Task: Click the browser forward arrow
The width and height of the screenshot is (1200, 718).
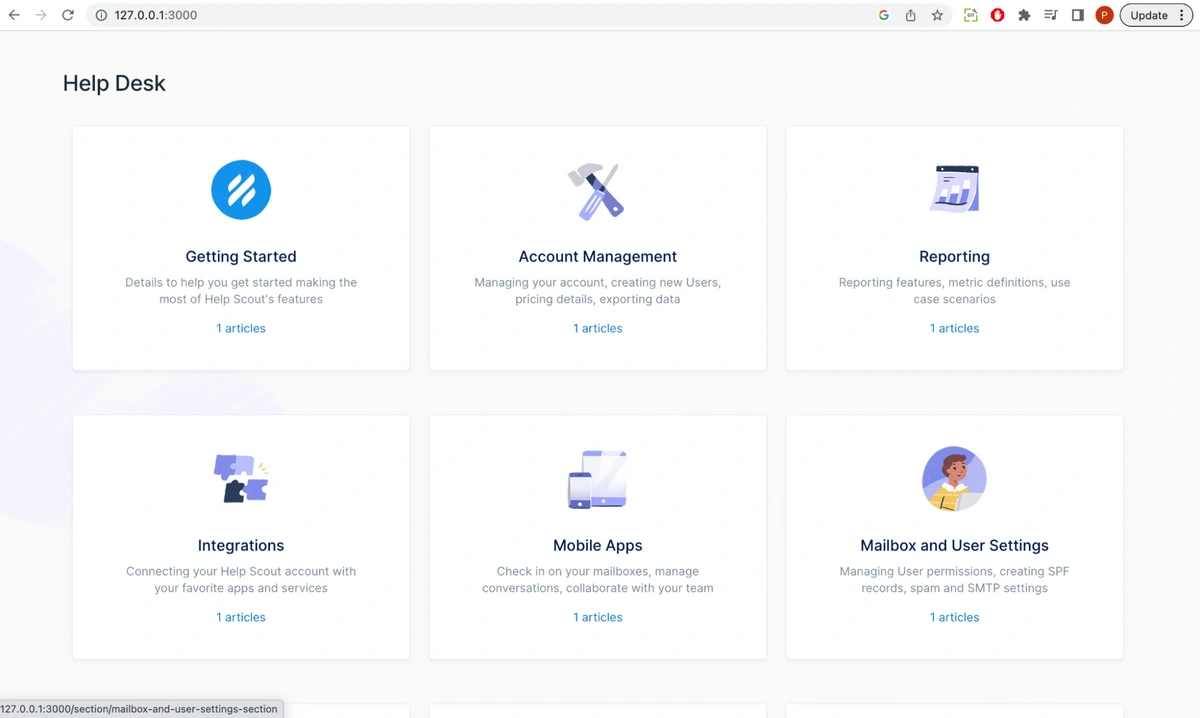Action: pos(41,15)
